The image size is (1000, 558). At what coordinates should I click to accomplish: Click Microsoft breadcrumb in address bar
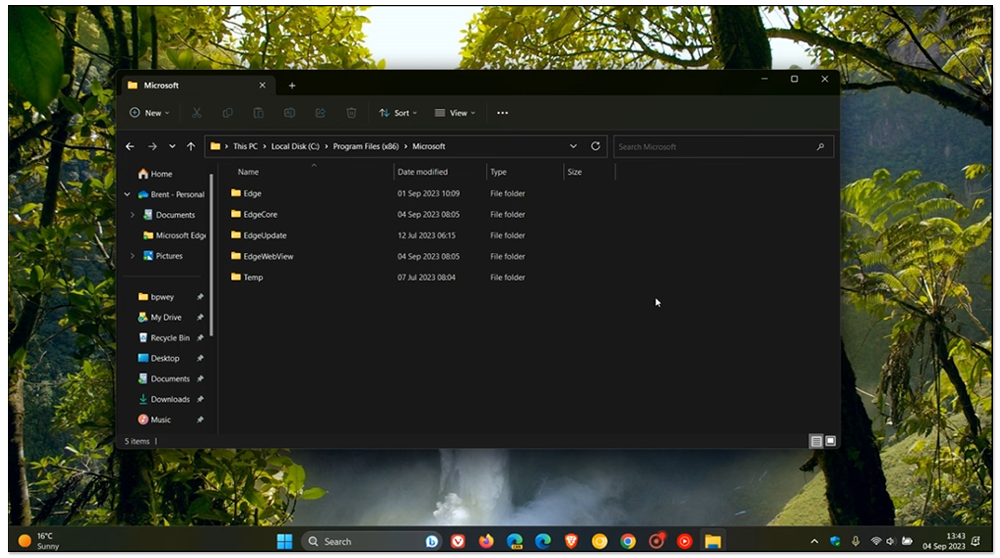tap(429, 146)
